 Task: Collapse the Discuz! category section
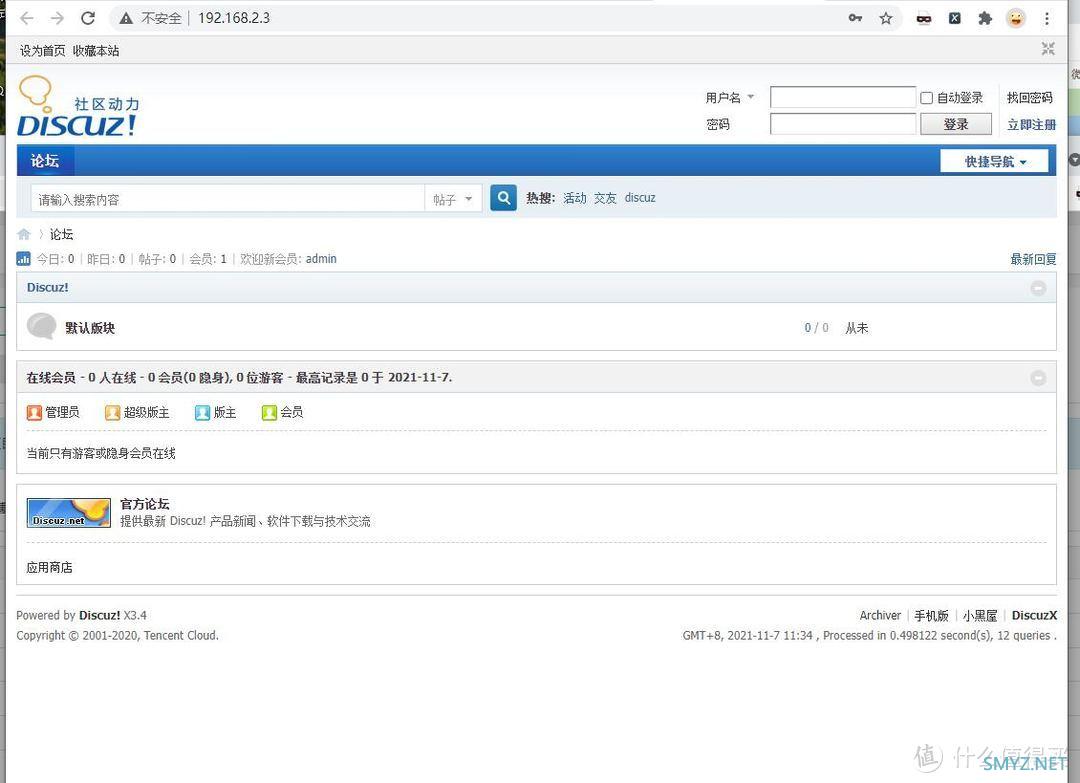pyautogui.click(x=1038, y=289)
